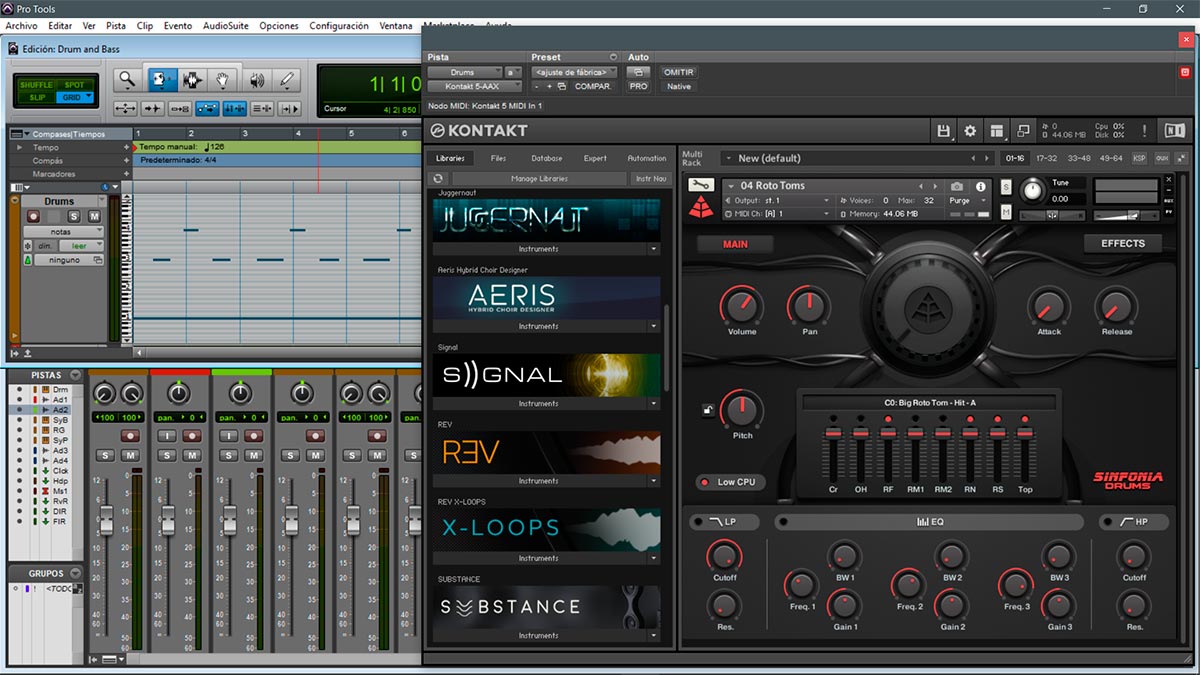The height and width of the screenshot is (675, 1200).
Task: Select the Pencil tool in Pro Tools
Action: click(287, 80)
